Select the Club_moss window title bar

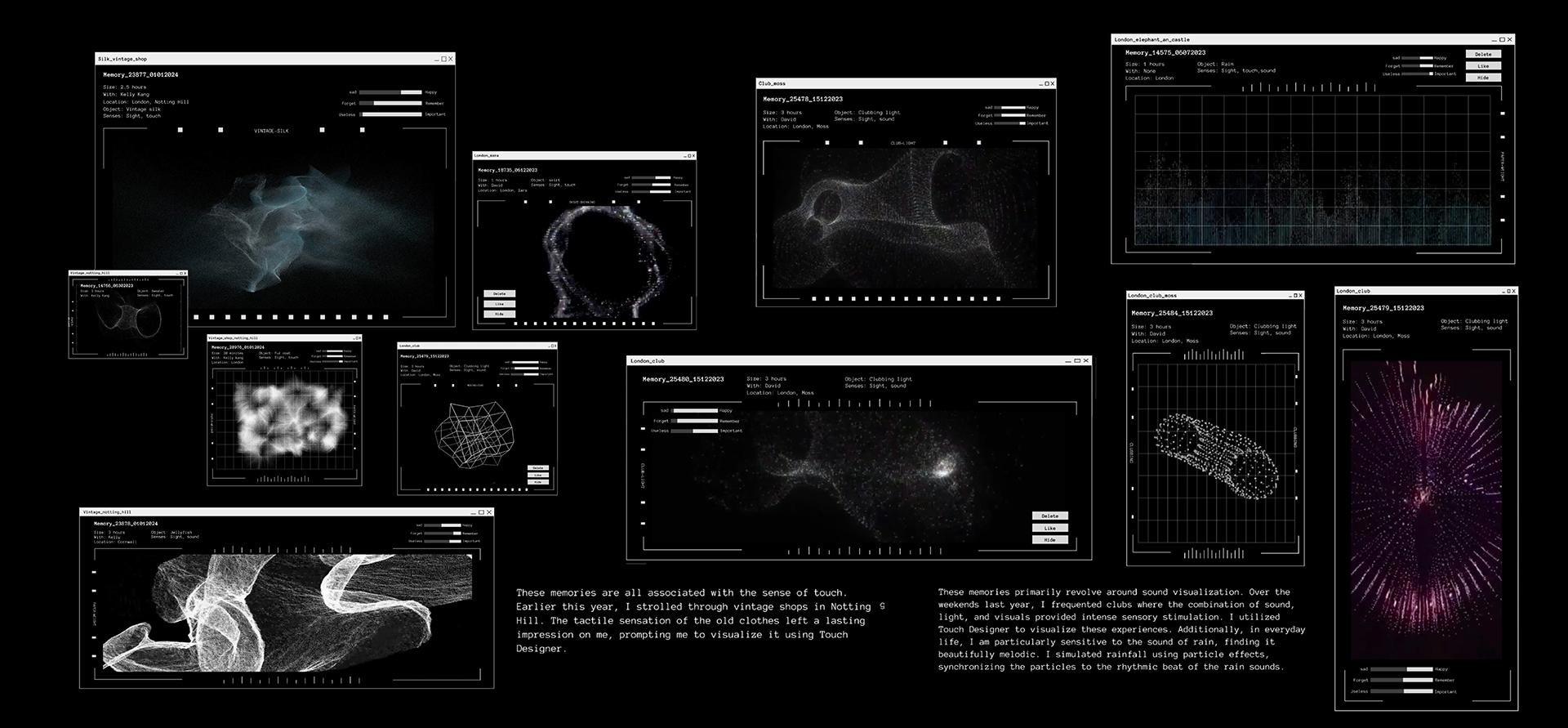pyautogui.click(x=906, y=83)
